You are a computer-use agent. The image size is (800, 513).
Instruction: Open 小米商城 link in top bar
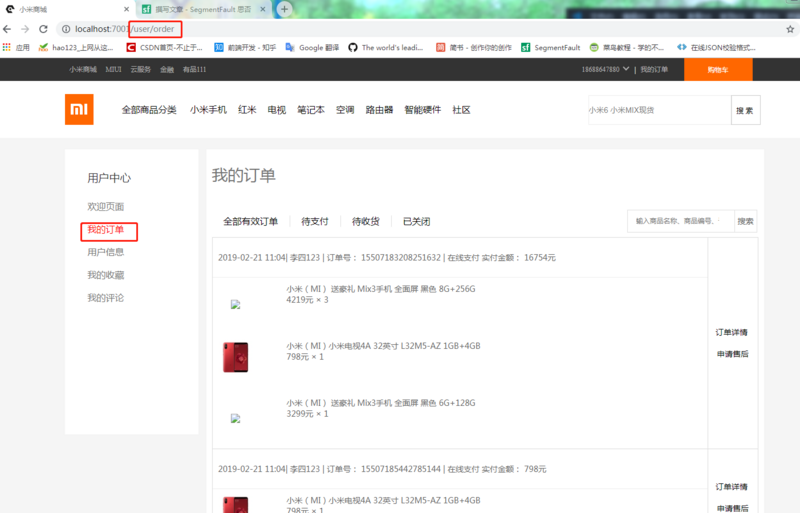click(x=83, y=69)
